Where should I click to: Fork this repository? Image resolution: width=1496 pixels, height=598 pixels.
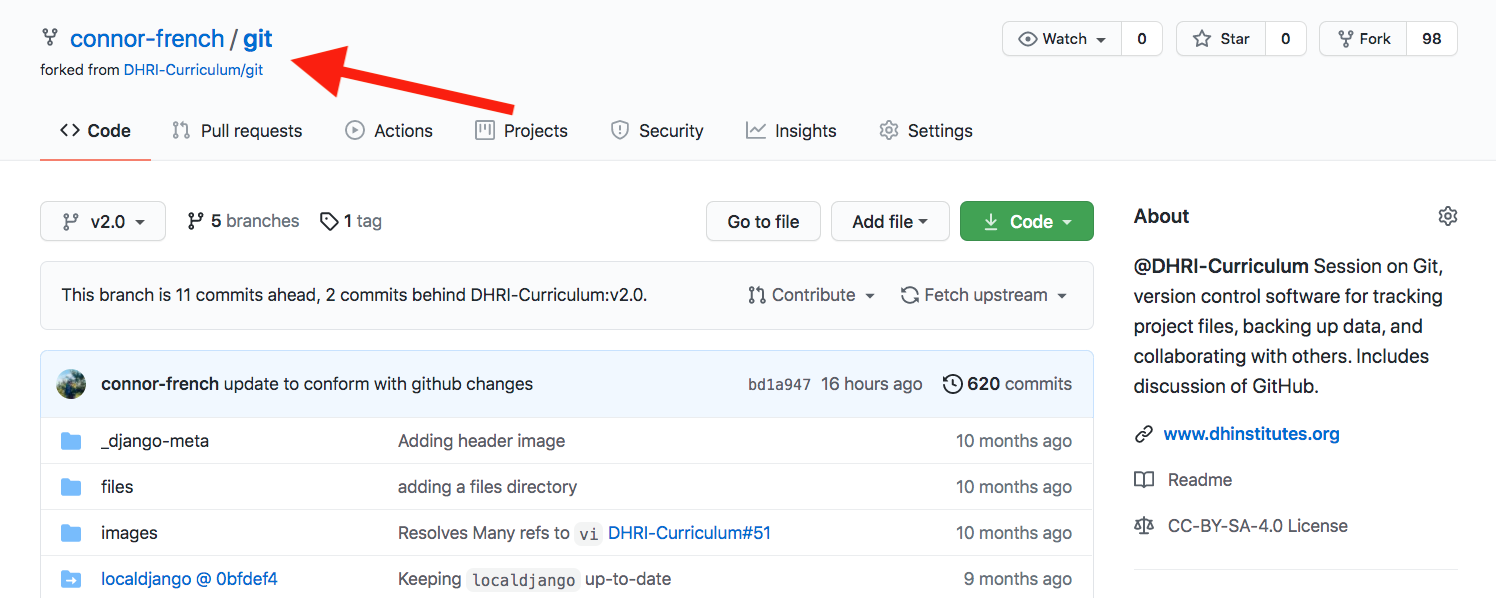(1363, 39)
